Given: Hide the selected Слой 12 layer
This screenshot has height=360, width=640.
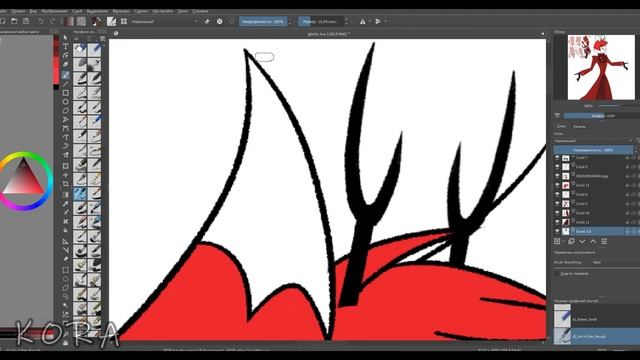Looking at the screenshot, I should 557,231.
